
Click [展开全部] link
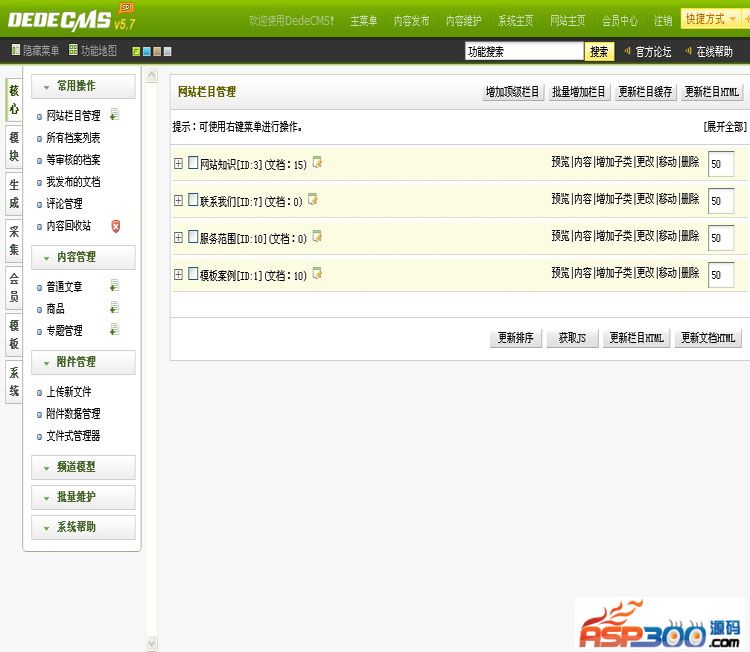point(725,127)
